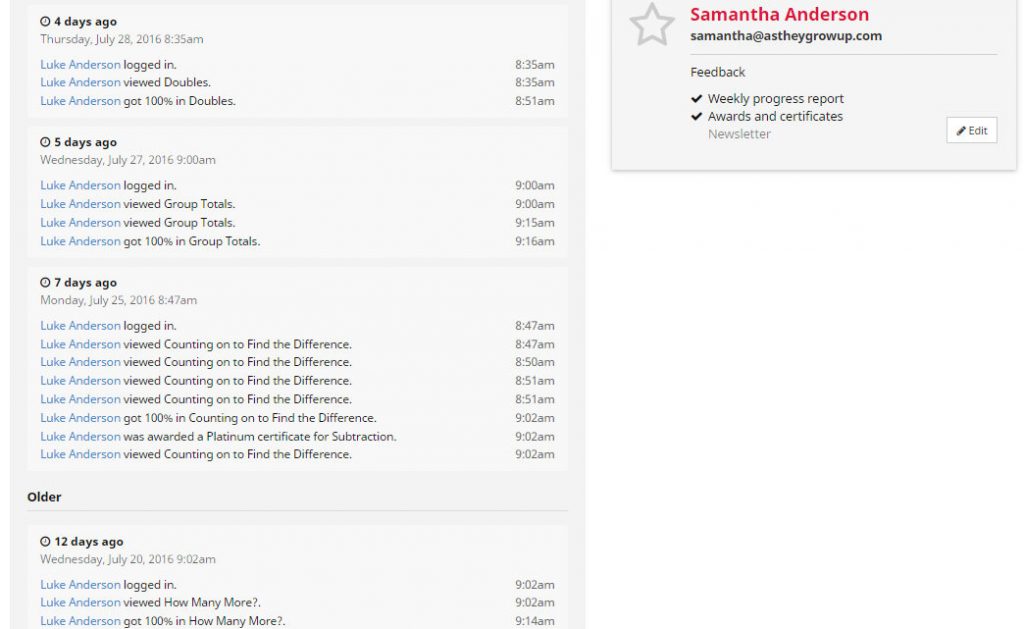Click the star icon beside Samantha Anderson
1024x629 pixels.
[652, 24]
